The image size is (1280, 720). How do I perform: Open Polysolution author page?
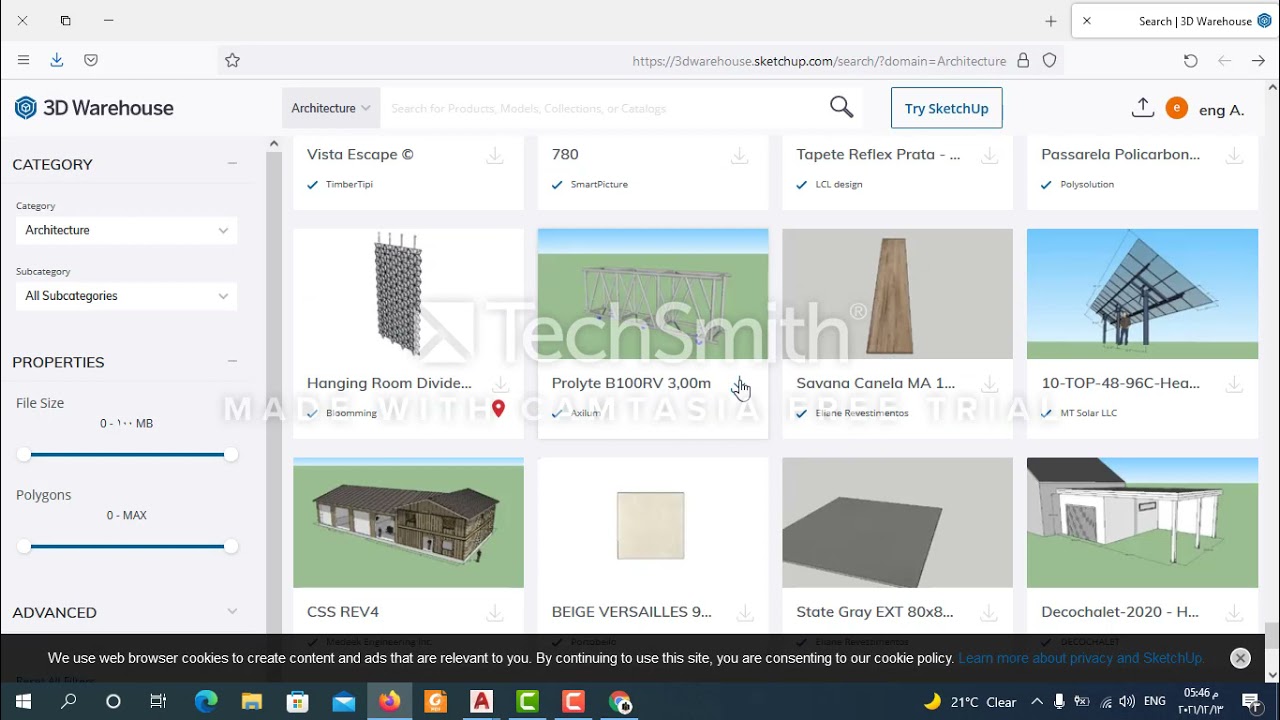pyautogui.click(x=1087, y=184)
